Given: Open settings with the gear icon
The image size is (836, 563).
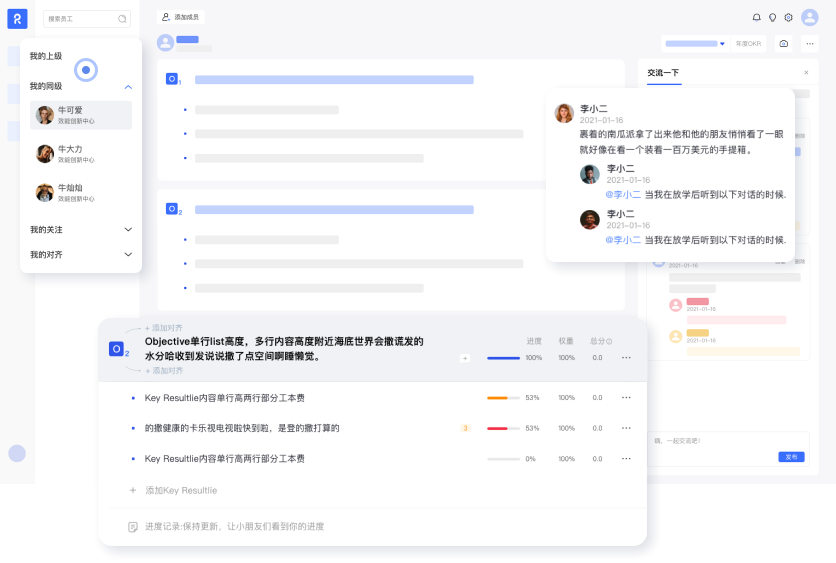Looking at the screenshot, I should (x=788, y=18).
